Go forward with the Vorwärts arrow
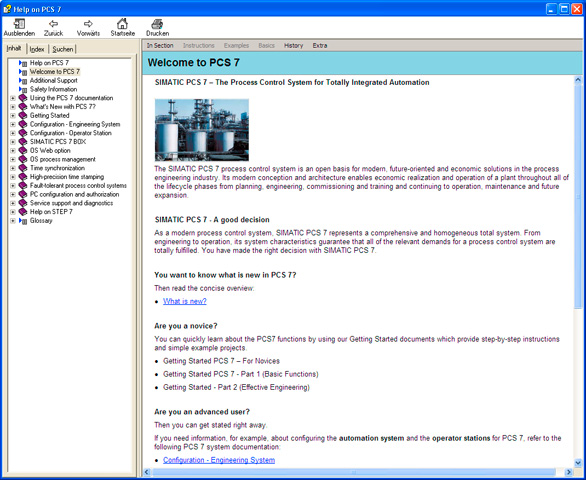Screen dimensions: 586x480 tap(88, 24)
